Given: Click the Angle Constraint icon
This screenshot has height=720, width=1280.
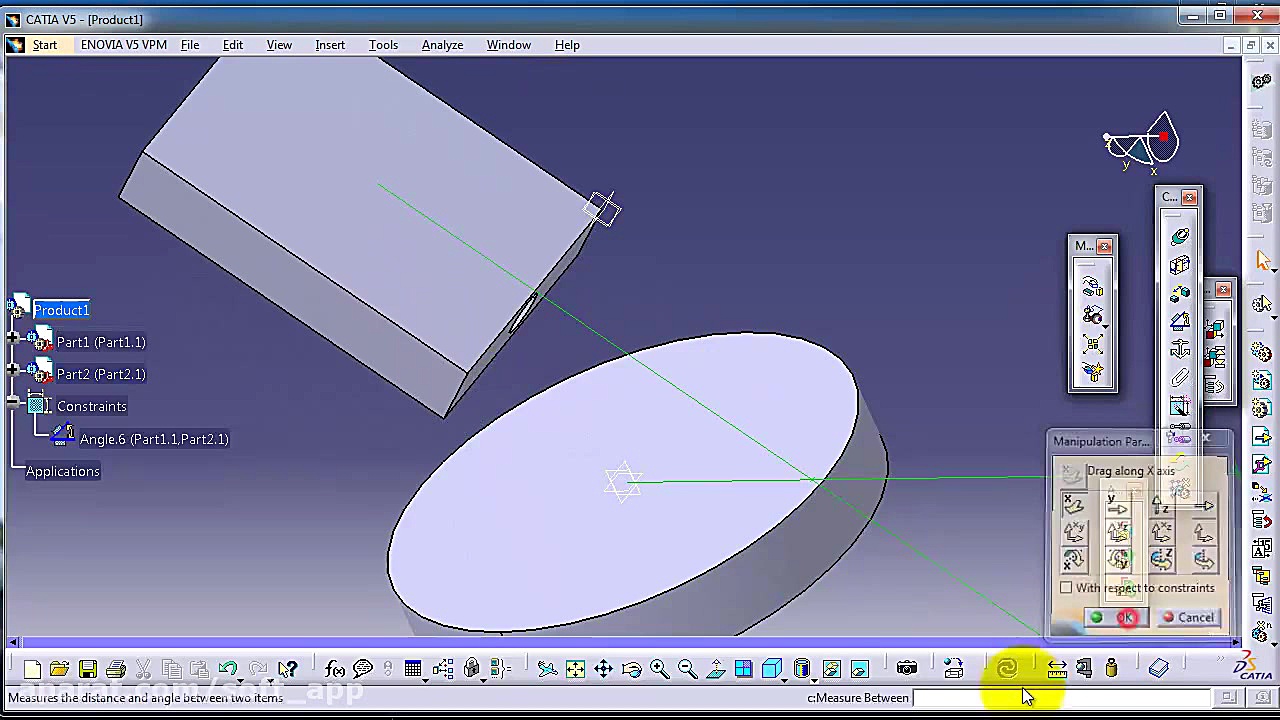Looking at the screenshot, I should point(1180,322).
